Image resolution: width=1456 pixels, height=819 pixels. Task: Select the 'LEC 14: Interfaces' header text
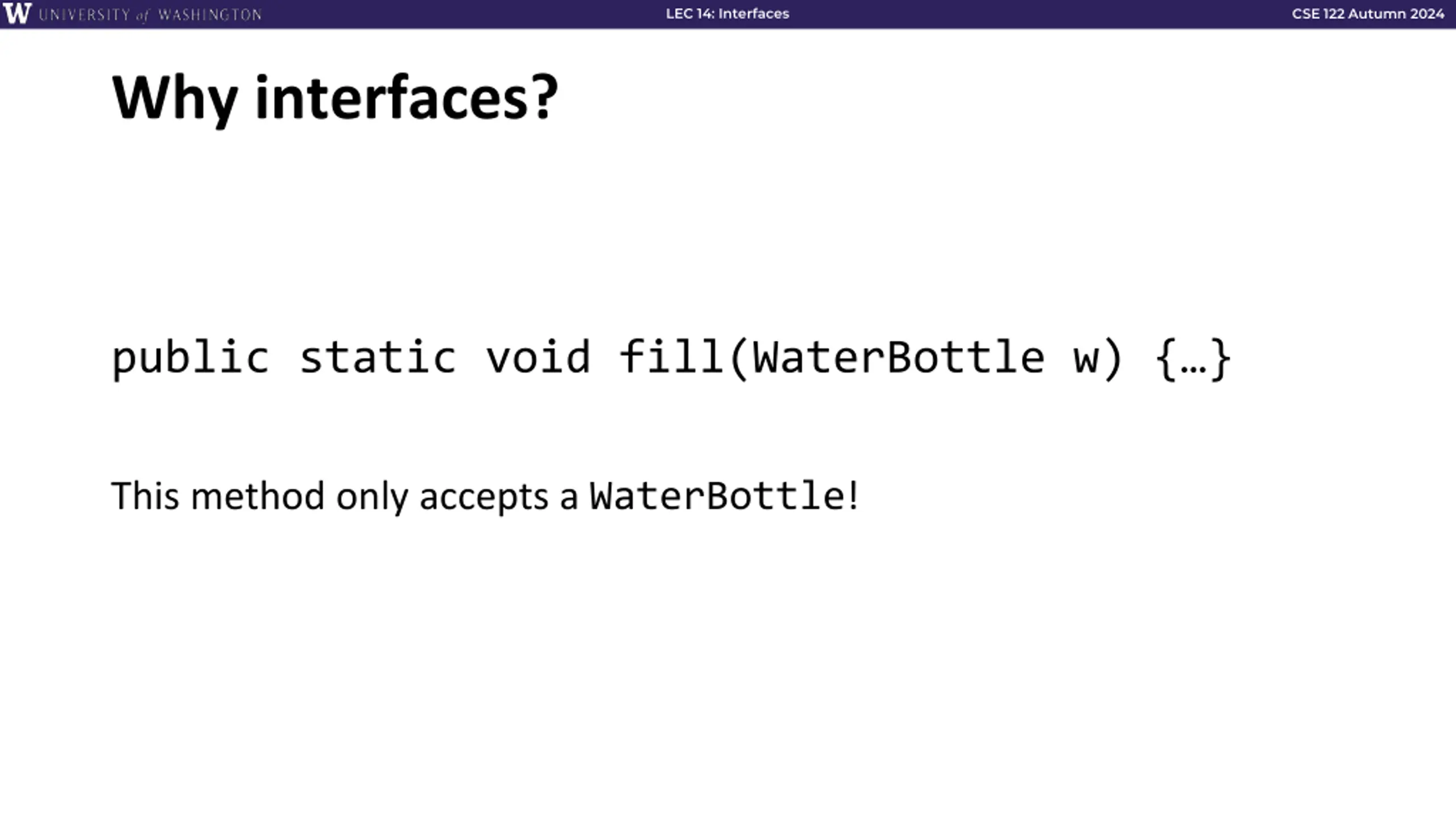(x=727, y=14)
